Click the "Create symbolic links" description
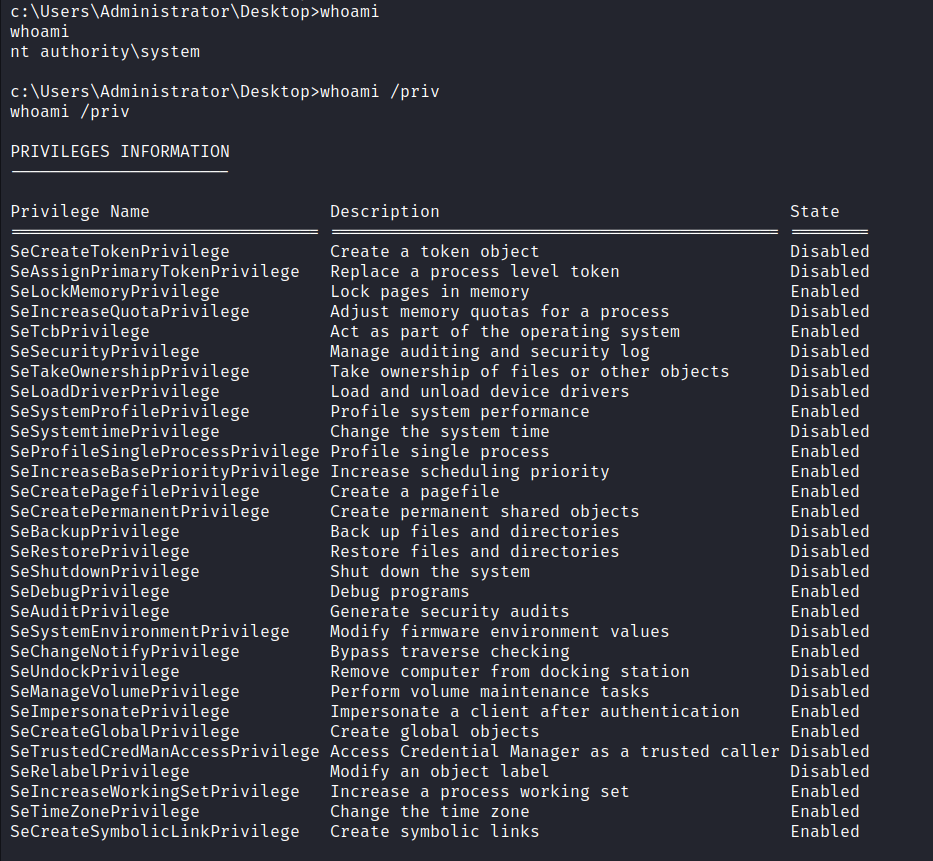Image resolution: width=933 pixels, height=861 pixels. [x=435, y=831]
